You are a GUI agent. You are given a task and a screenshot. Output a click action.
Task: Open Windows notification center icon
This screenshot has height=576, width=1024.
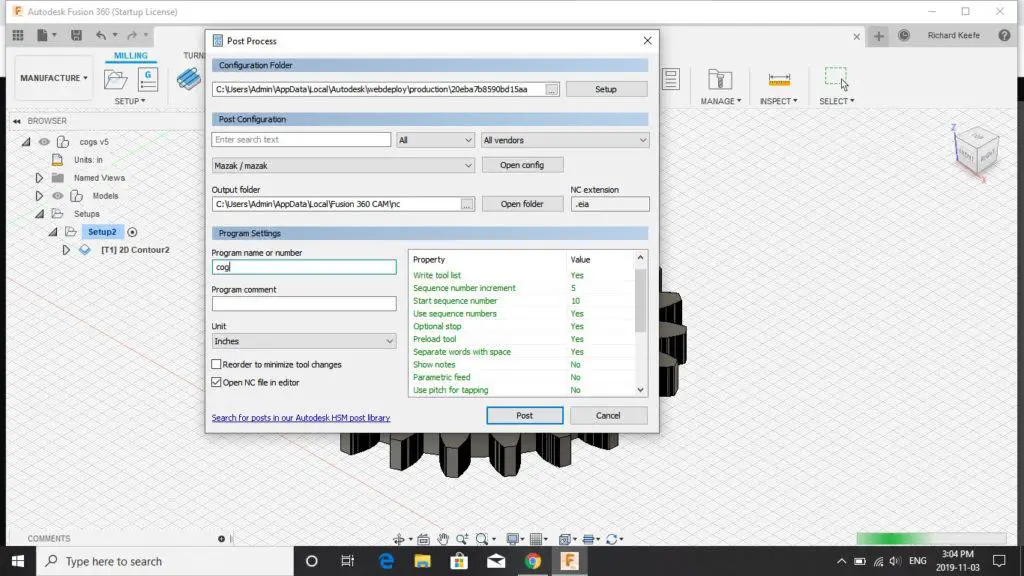[x=999, y=561]
